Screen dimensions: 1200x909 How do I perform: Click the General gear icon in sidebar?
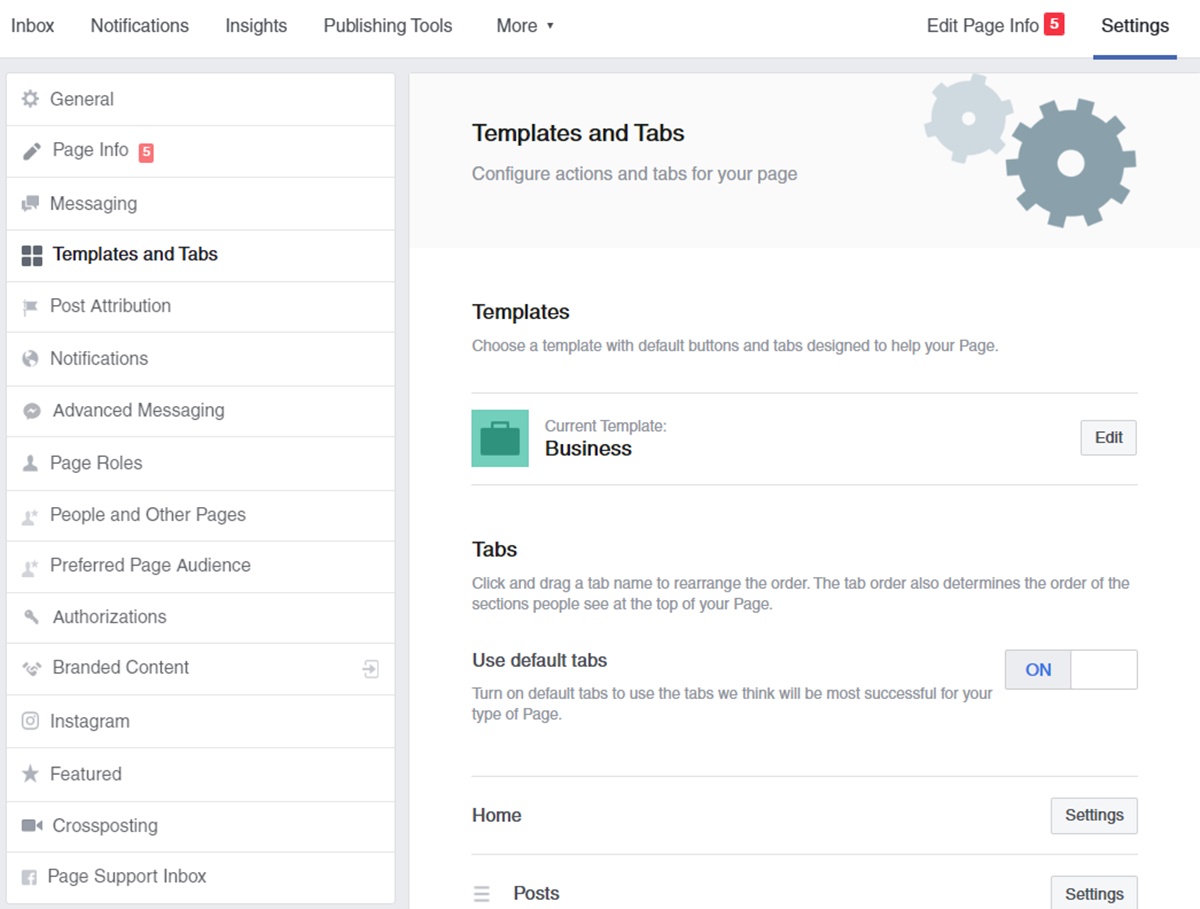pyautogui.click(x=30, y=99)
